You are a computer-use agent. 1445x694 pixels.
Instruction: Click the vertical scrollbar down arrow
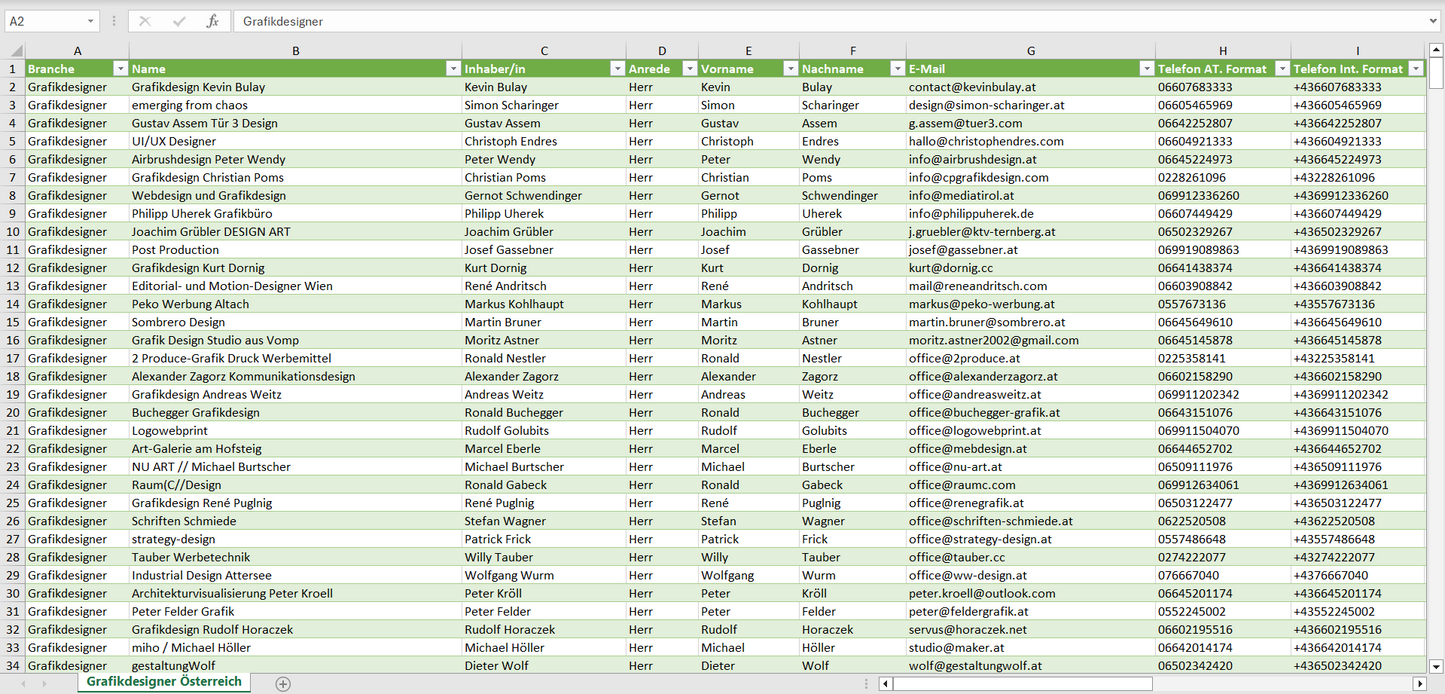pyautogui.click(x=1436, y=665)
